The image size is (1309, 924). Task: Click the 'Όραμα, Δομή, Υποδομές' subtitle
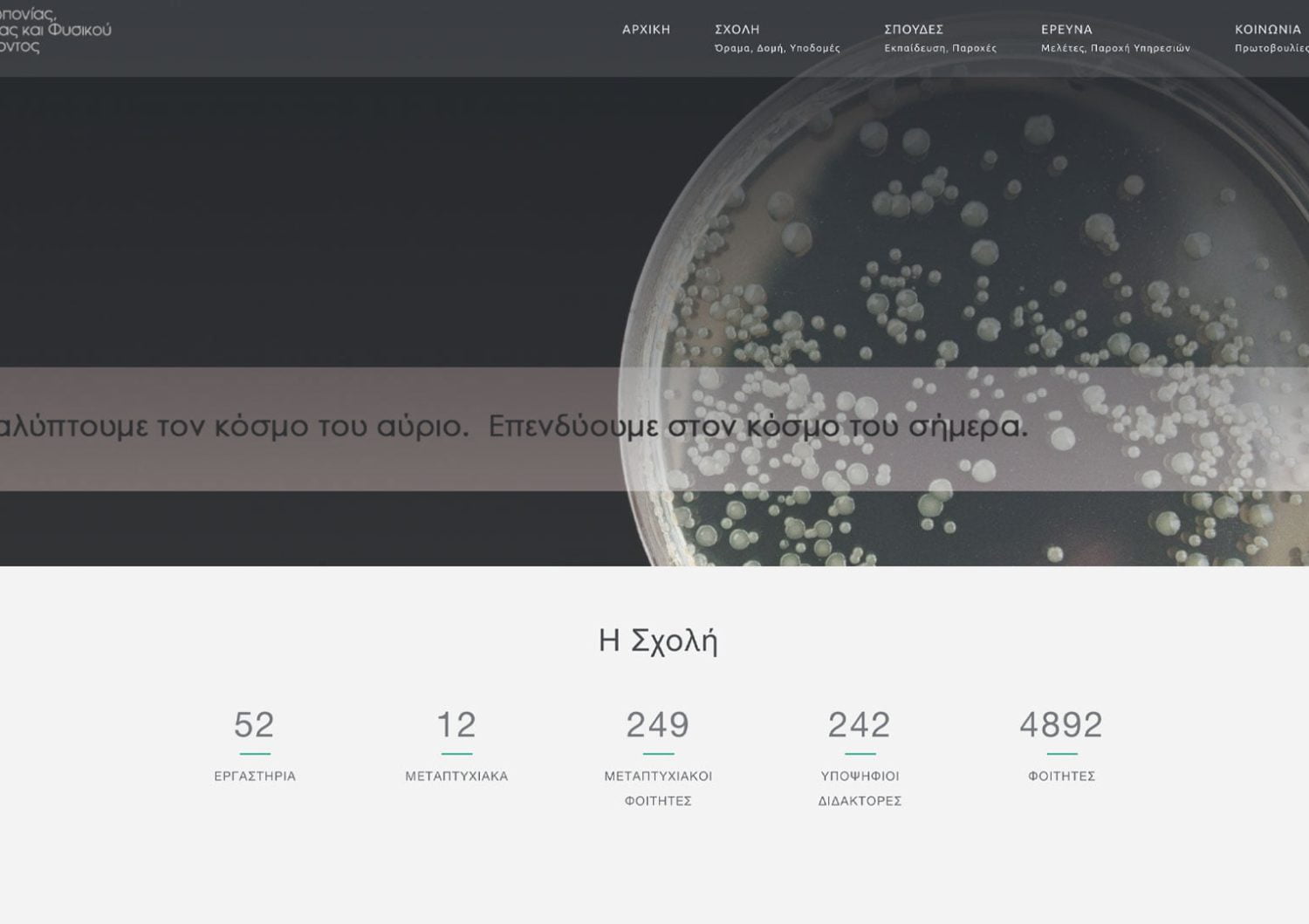(777, 49)
